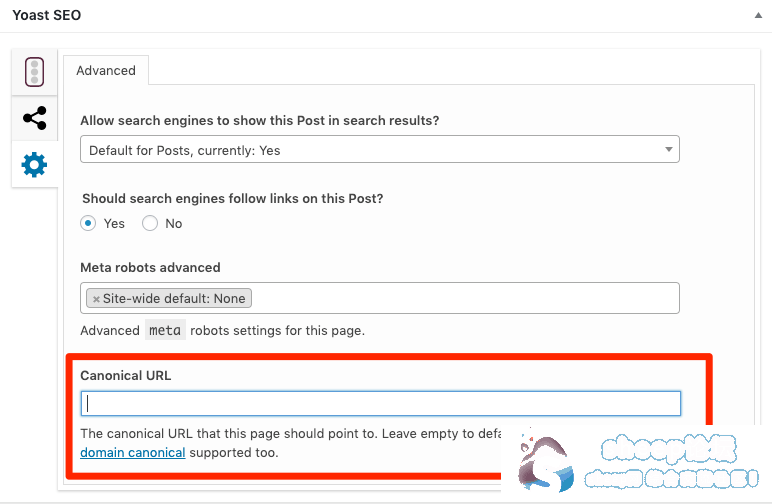Viewport: 772px width, 504px height.
Task: Open the search results visibility dropdown
Action: coord(380,149)
